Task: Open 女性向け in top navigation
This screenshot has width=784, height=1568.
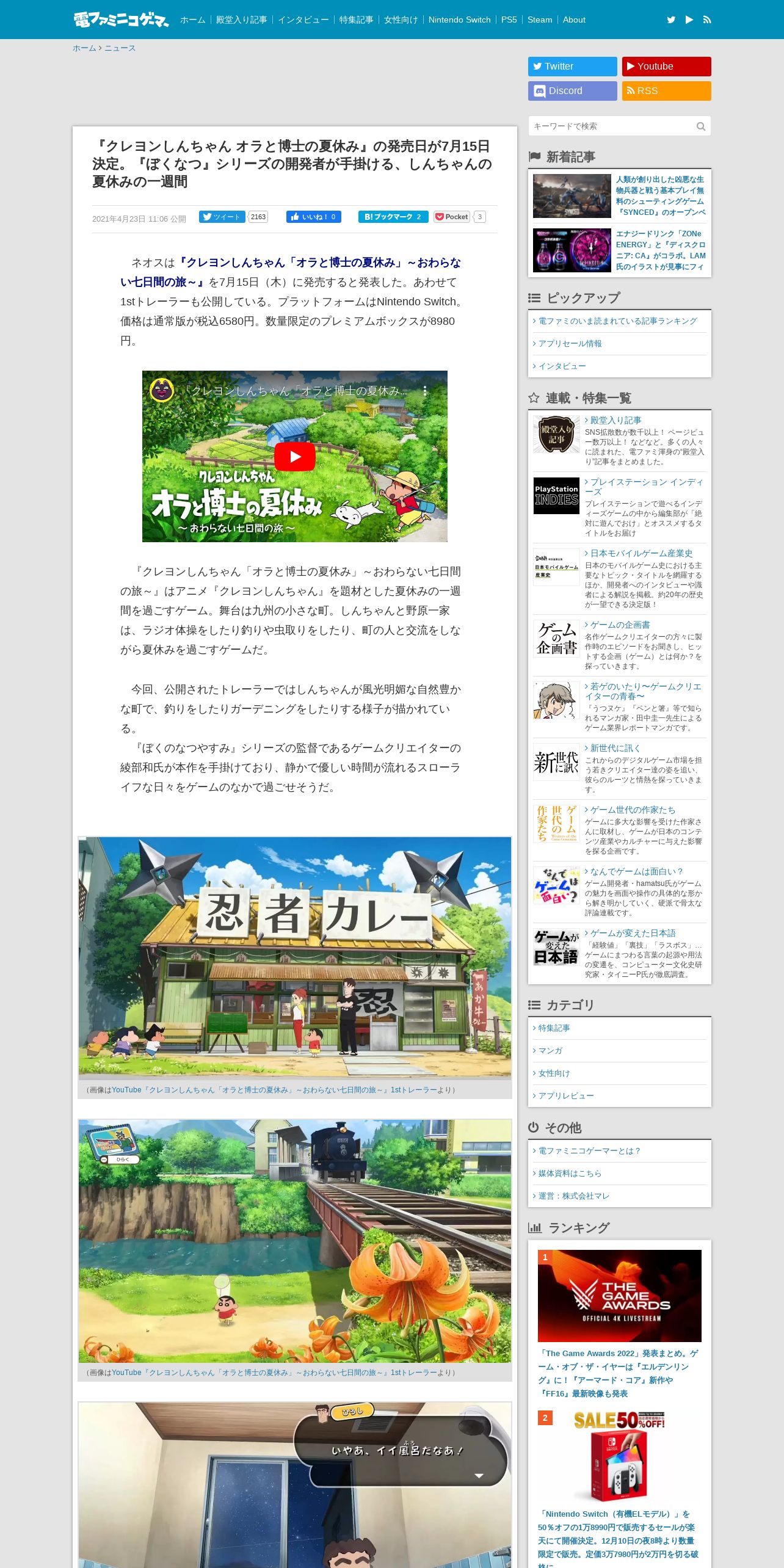Action: pyautogui.click(x=401, y=20)
